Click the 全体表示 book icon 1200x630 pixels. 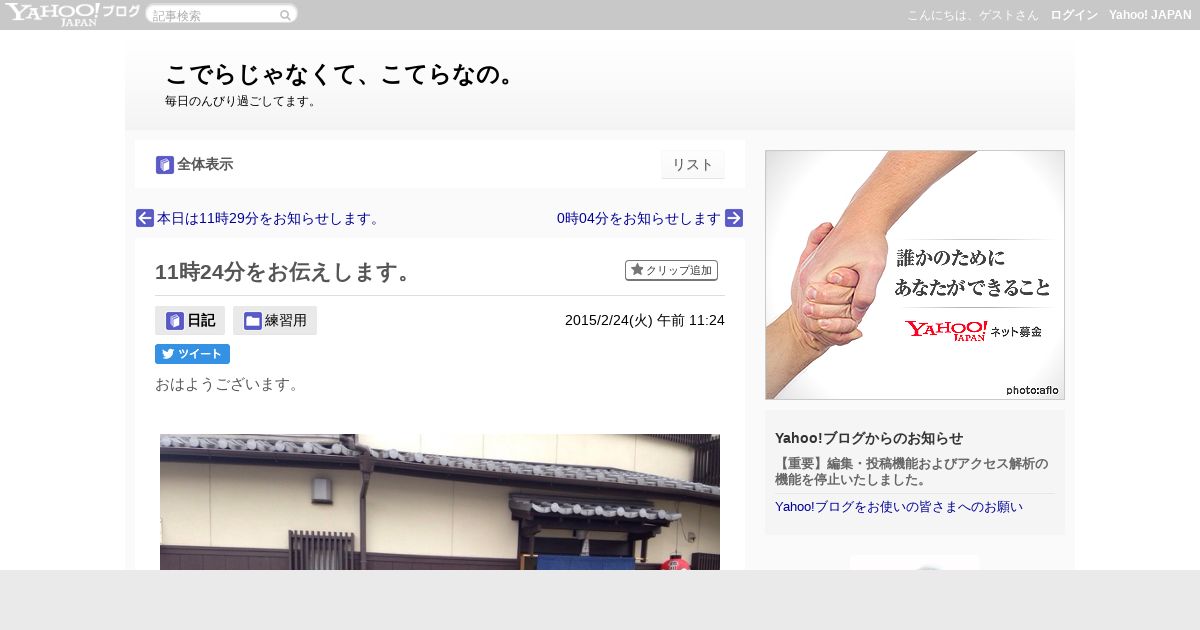pos(165,165)
